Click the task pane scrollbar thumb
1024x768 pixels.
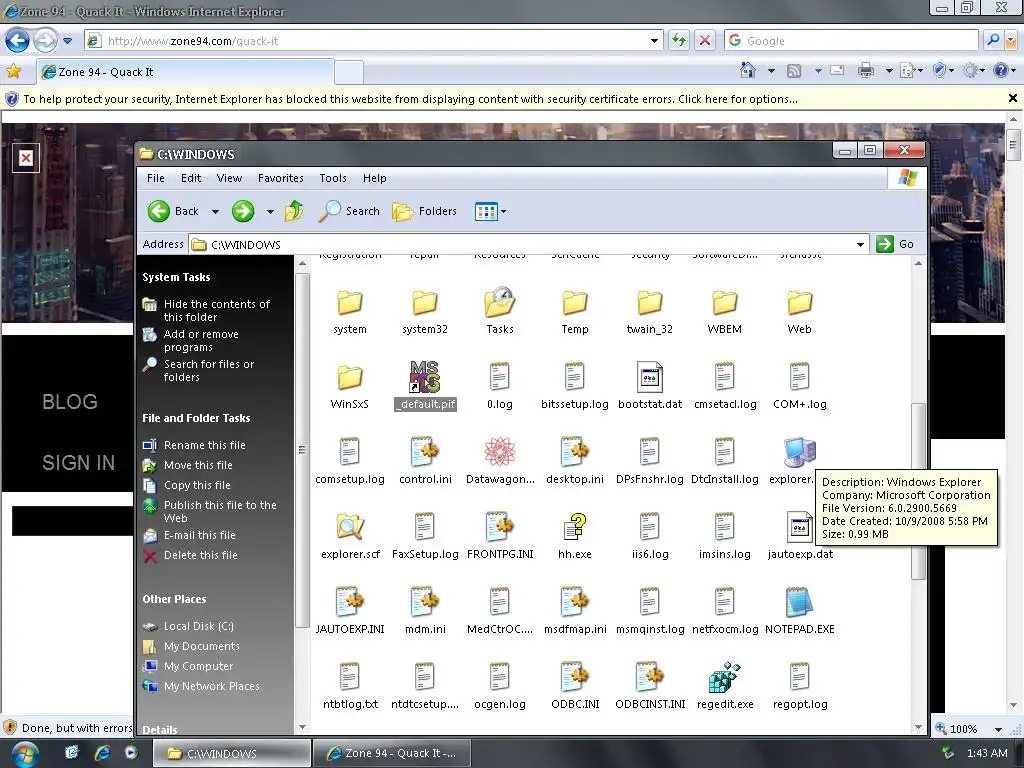point(302,449)
